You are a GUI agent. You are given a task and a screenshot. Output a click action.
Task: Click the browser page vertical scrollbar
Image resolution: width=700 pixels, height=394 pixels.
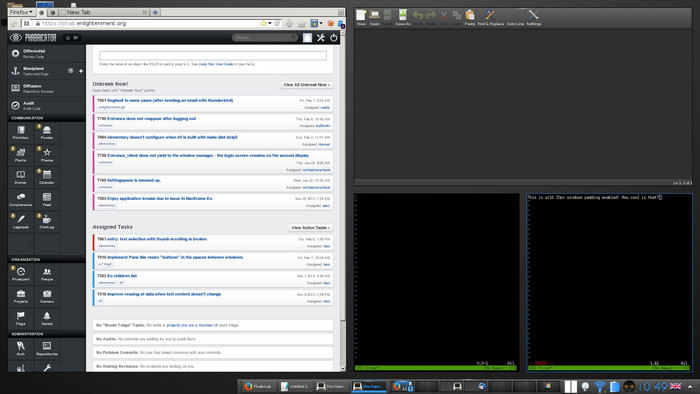tap(343, 207)
